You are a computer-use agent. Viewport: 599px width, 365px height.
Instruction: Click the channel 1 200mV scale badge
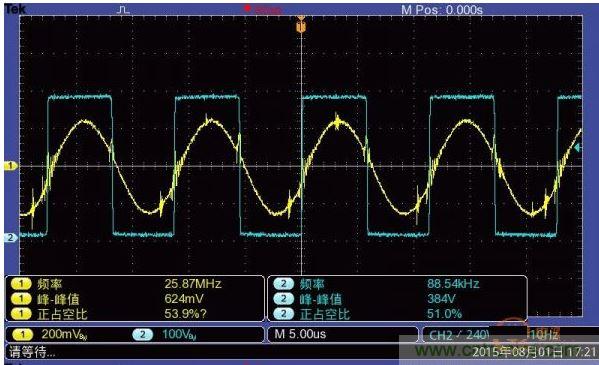pyautogui.click(x=22, y=335)
